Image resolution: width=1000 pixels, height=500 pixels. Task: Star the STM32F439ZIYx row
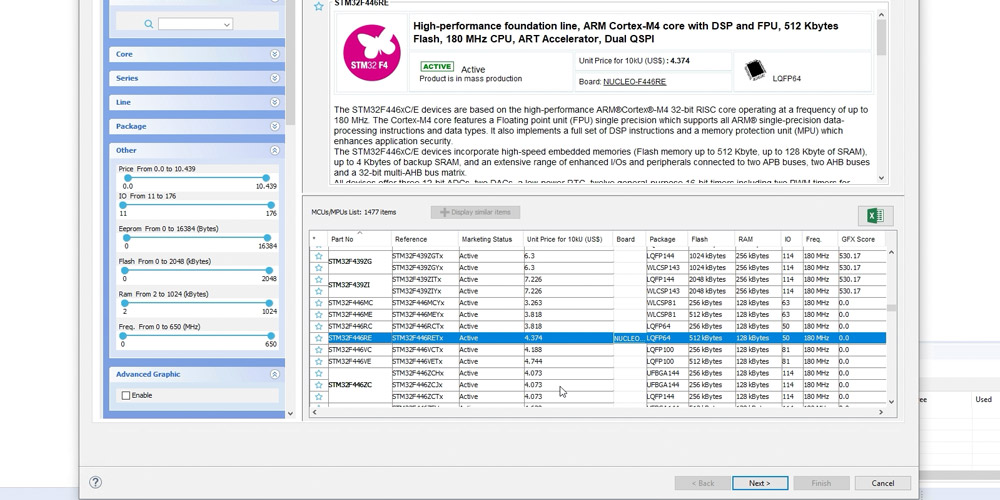tap(319, 291)
